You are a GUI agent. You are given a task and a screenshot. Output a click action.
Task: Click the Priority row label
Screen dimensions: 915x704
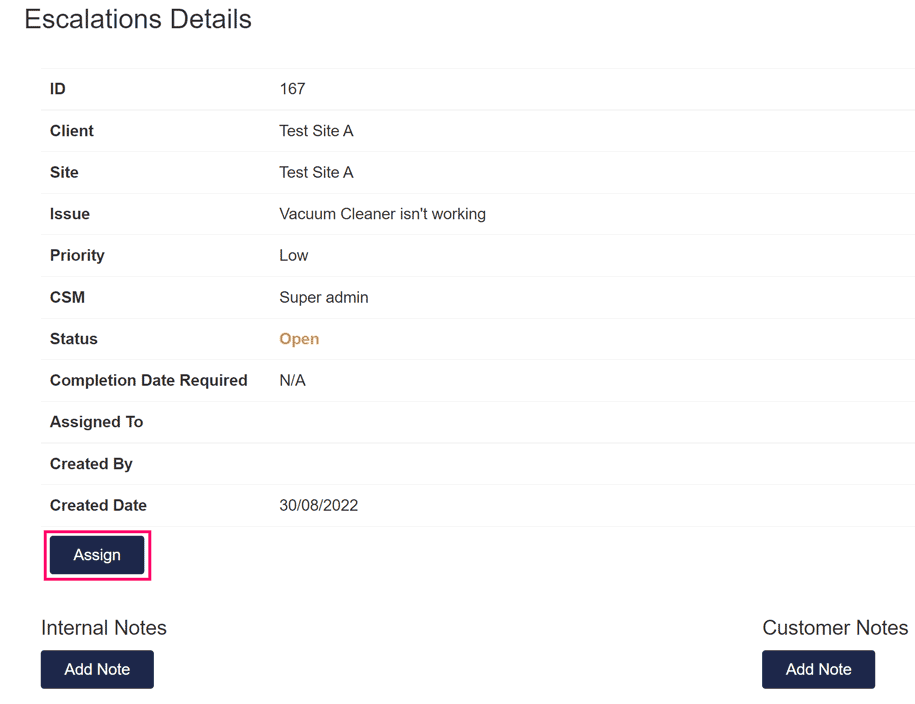pyautogui.click(x=77, y=256)
